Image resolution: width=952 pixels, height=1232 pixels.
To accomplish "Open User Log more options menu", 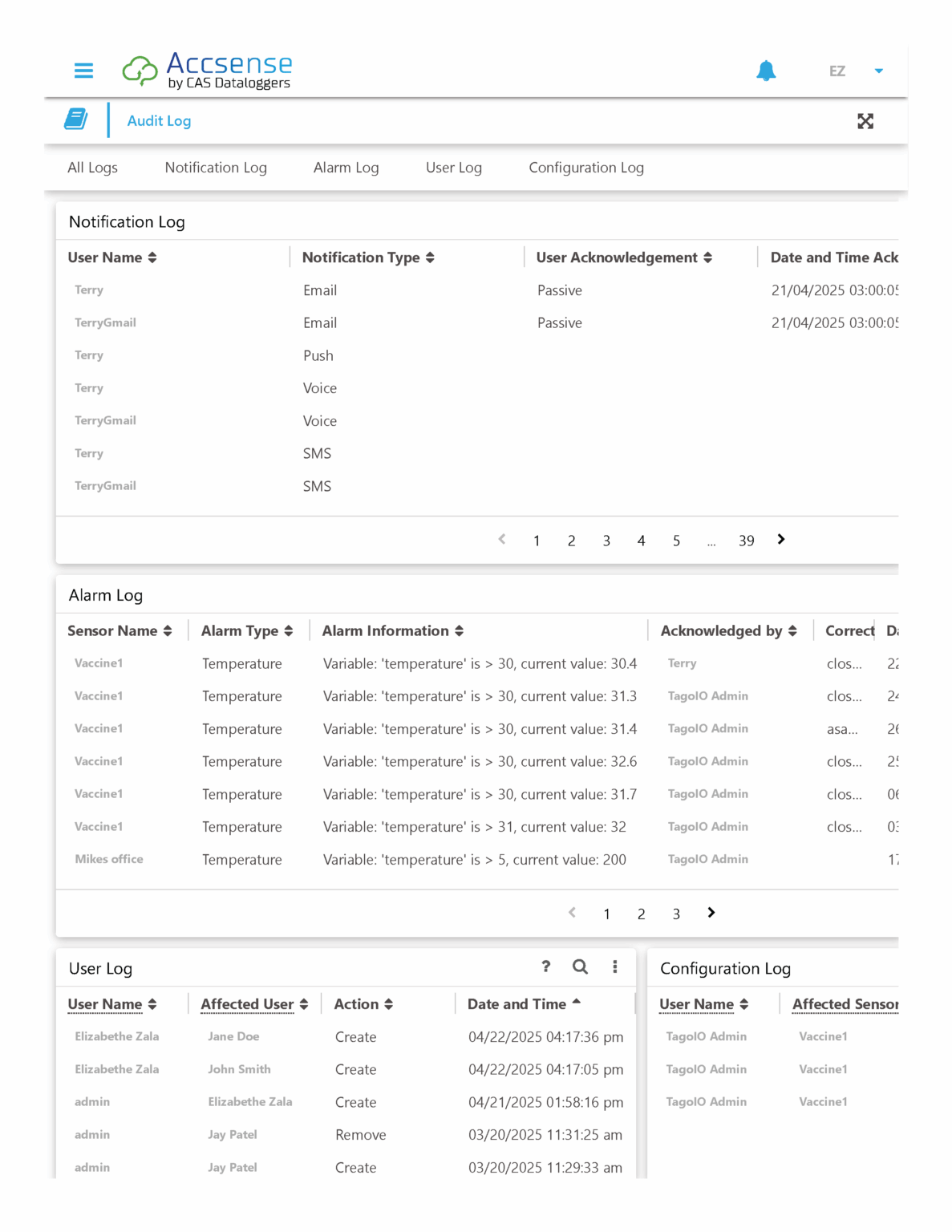I will [x=615, y=967].
